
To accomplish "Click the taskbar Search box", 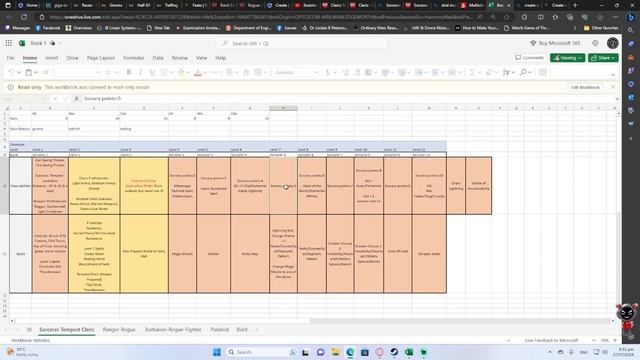I will click(262, 352).
